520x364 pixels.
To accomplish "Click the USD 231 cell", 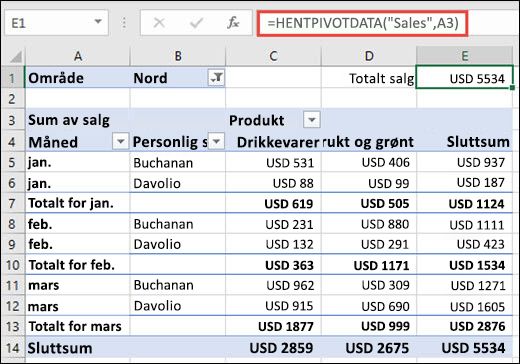I will (x=273, y=224).
